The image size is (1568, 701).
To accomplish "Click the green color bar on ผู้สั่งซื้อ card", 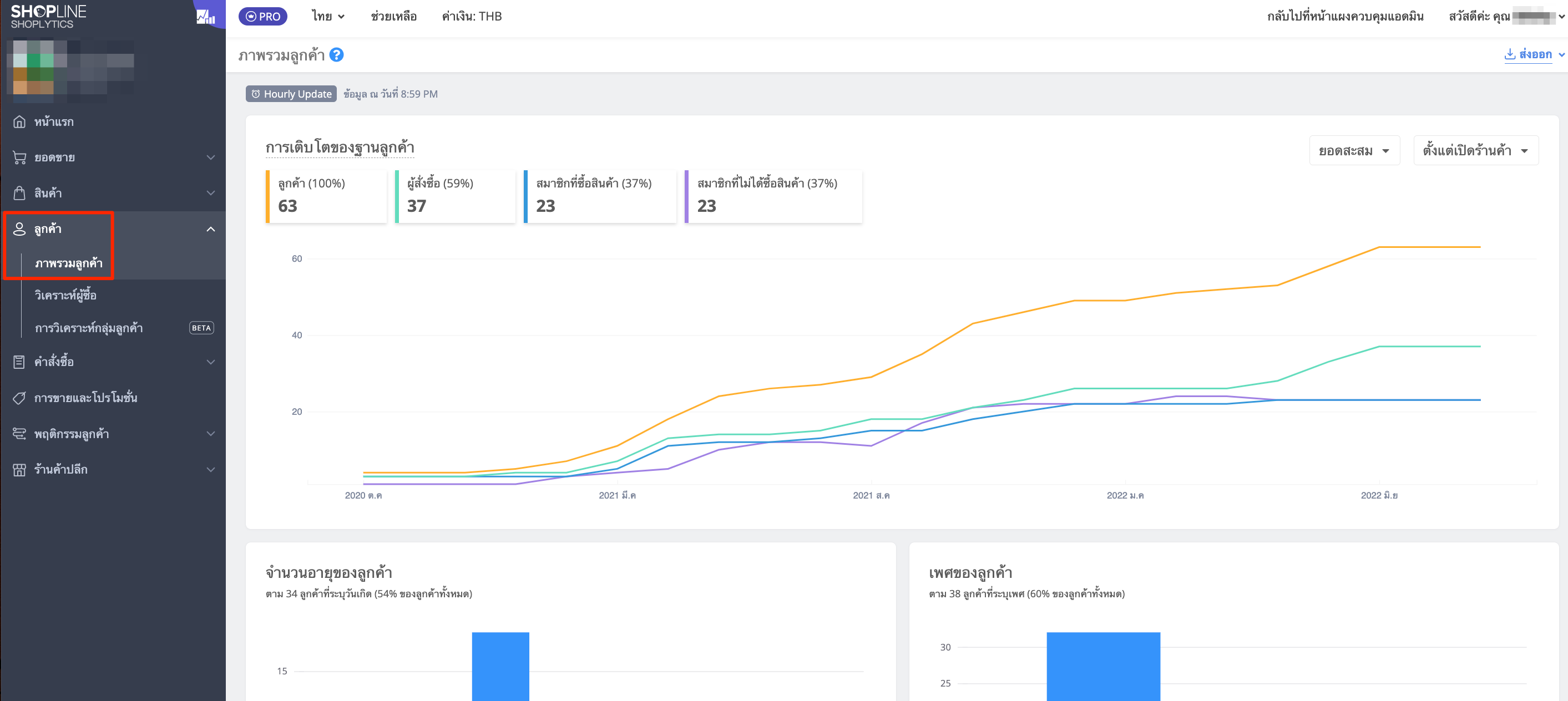I will (397, 196).
